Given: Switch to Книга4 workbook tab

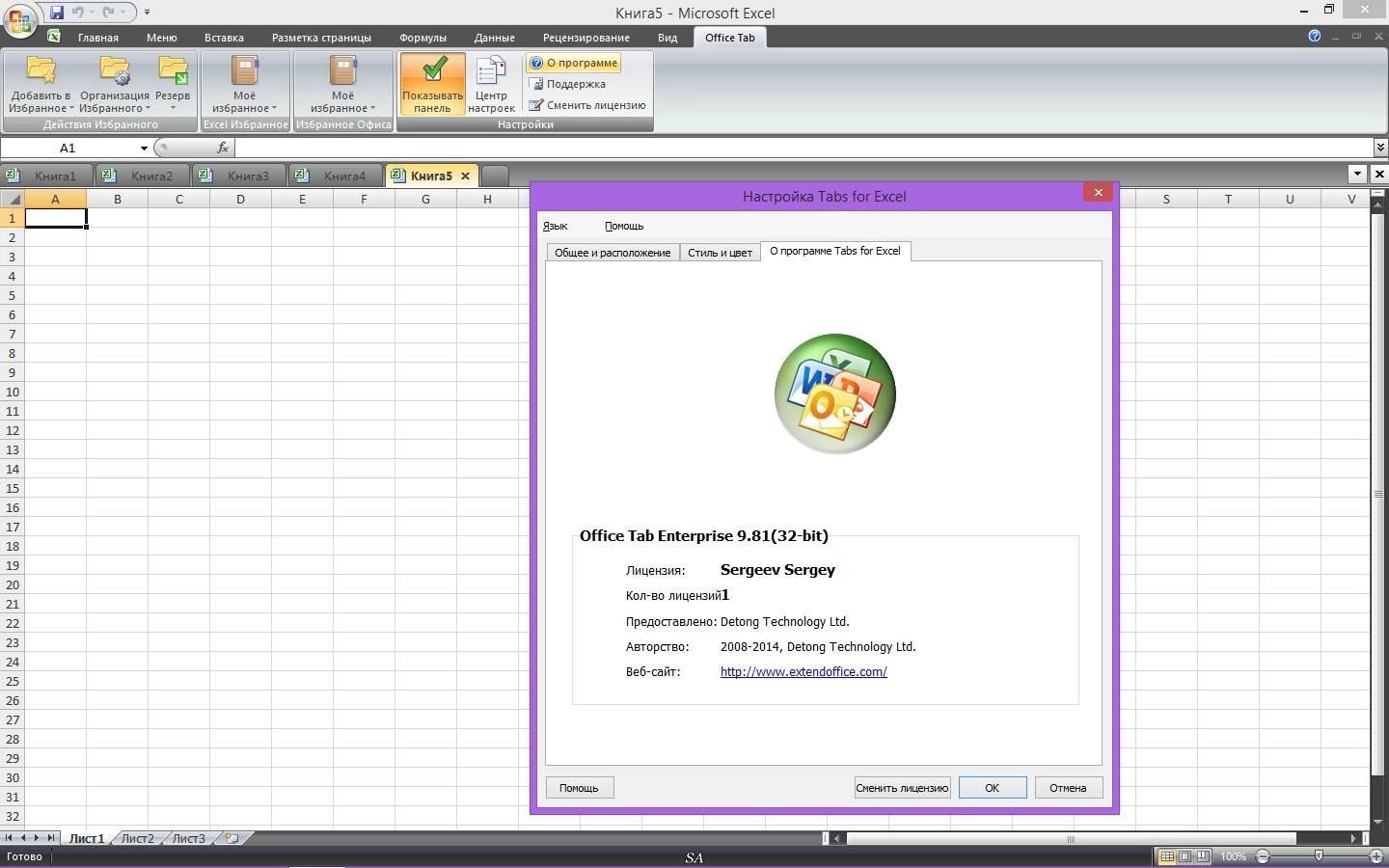Looking at the screenshot, I should pyautogui.click(x=337, y=176).
